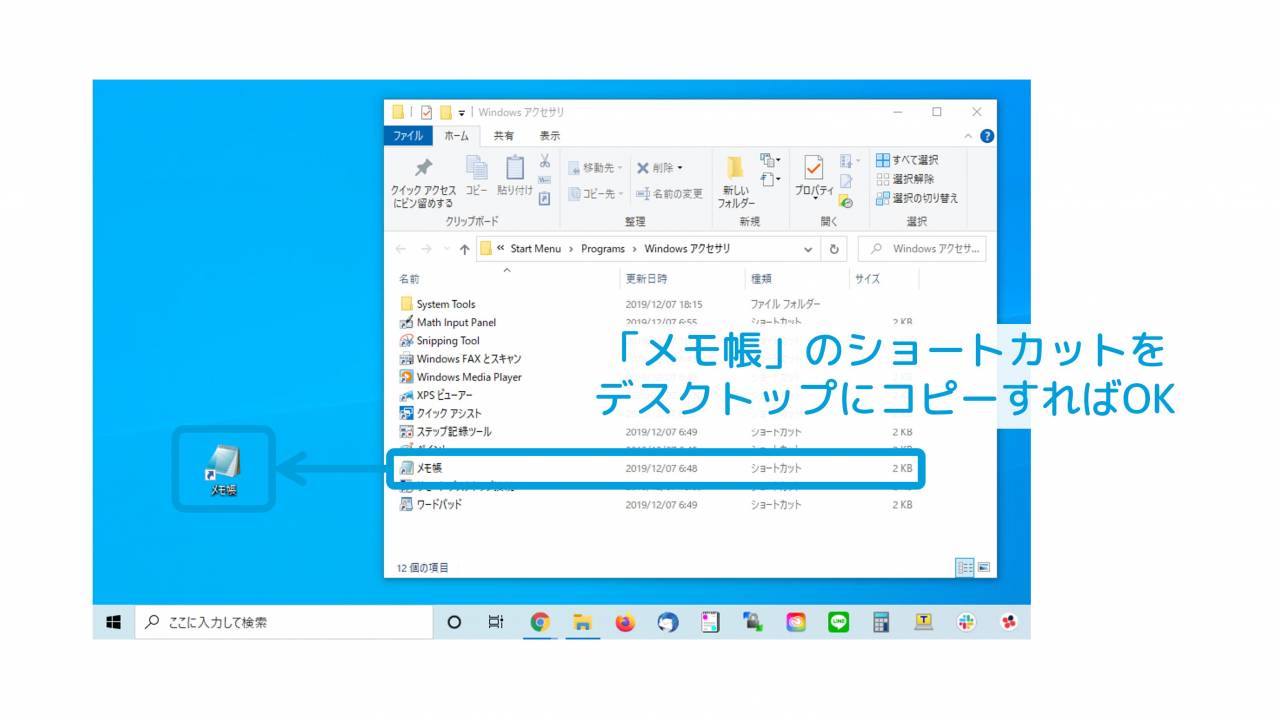Viewport: 1280px width, 719px height.
Task: Open Quick Access Toolbar customize arrow
Action: [462, 113]
